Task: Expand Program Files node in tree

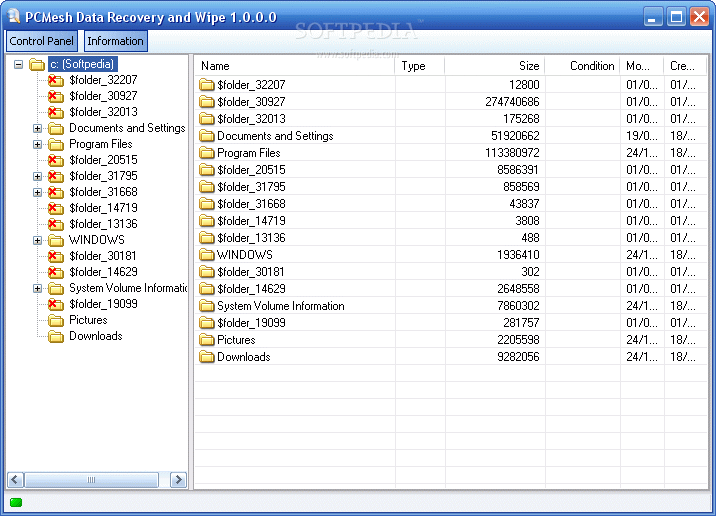Action: click(37, 144)
